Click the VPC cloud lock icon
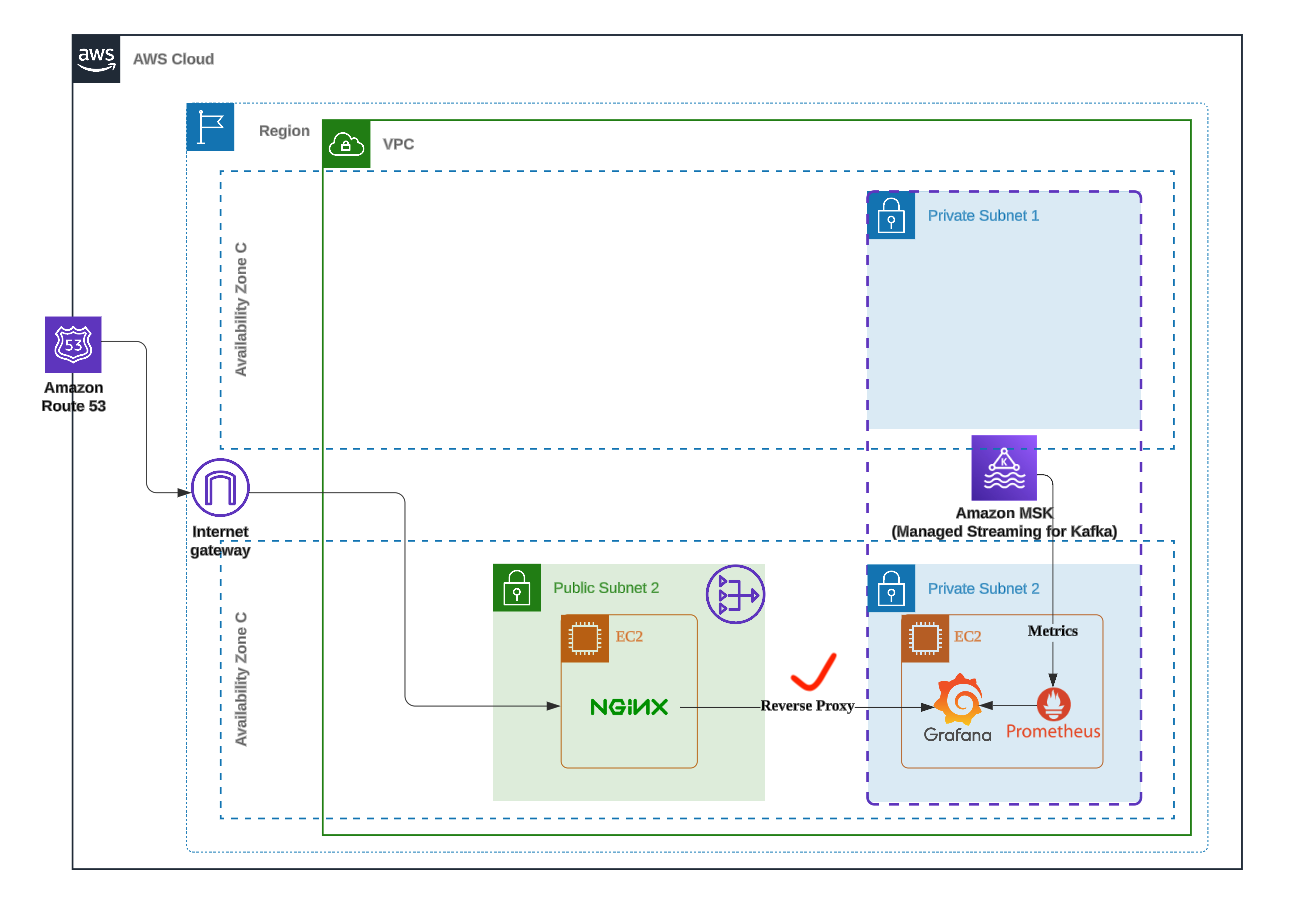Viewport: 1298px width, 923px height. click(x=346, y=143)
